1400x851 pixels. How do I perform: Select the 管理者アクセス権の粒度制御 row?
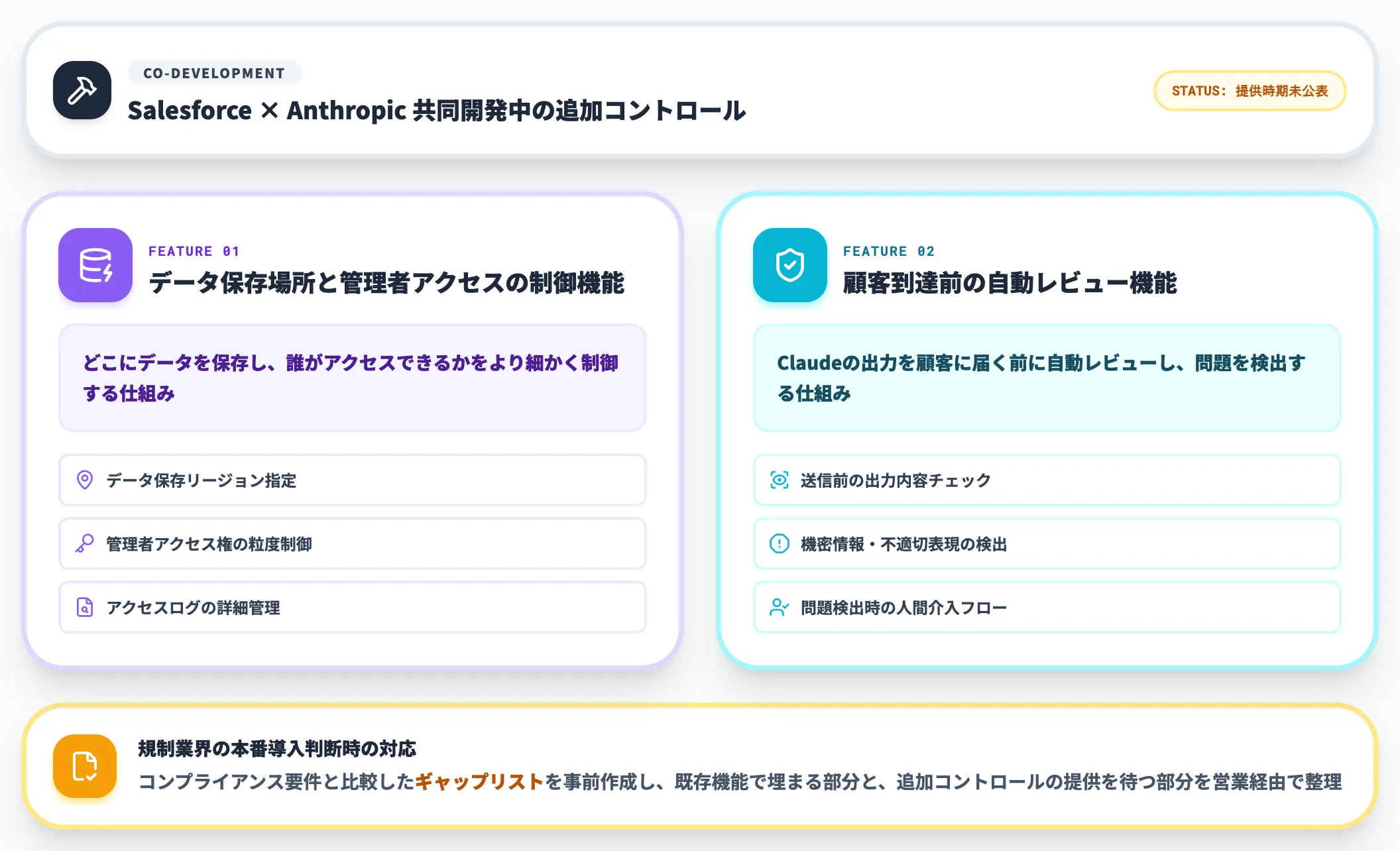tap(353, 543)
